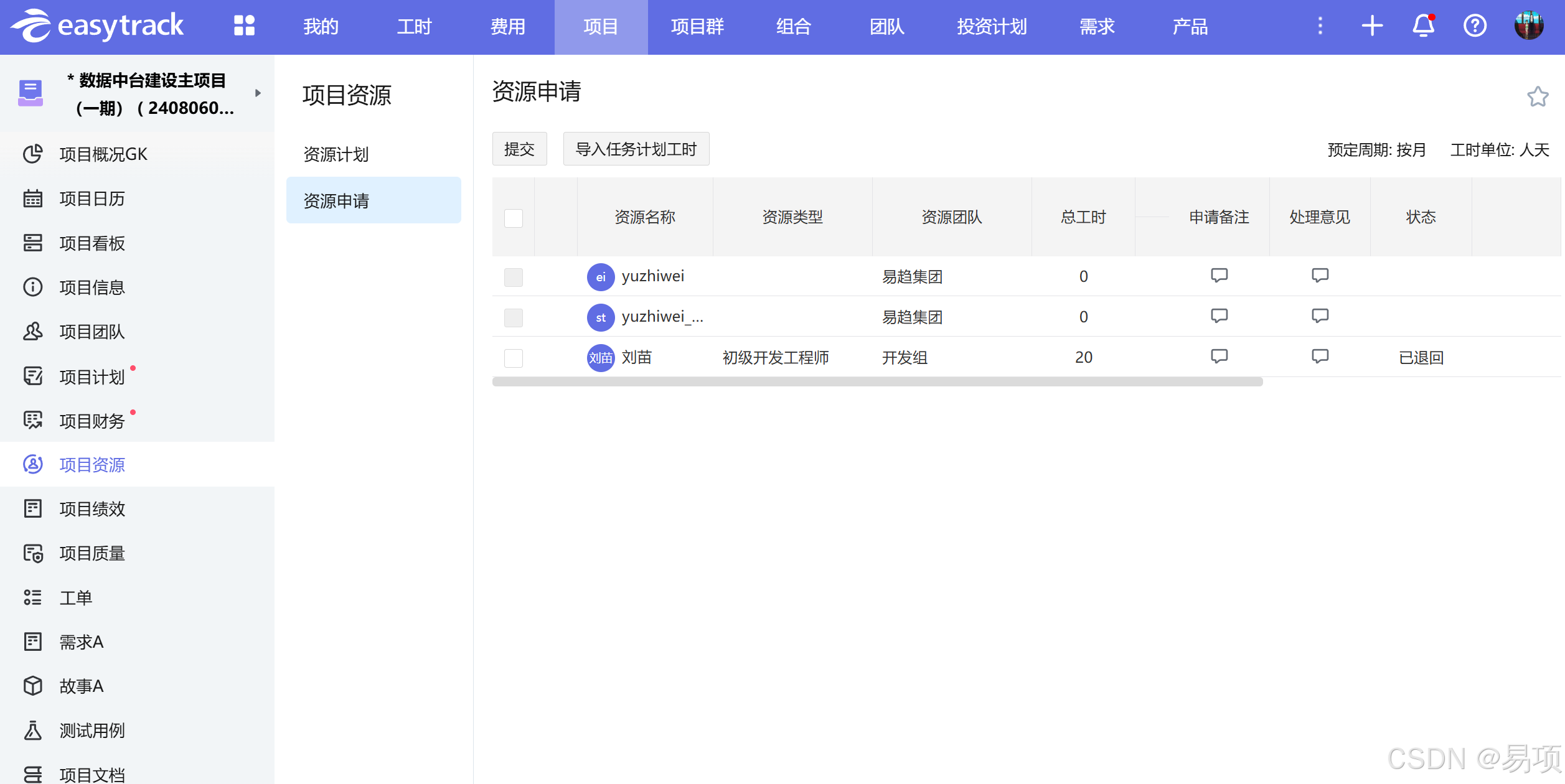
Task: Click the 导入任务计划工时 button
Action: point(636,149)
